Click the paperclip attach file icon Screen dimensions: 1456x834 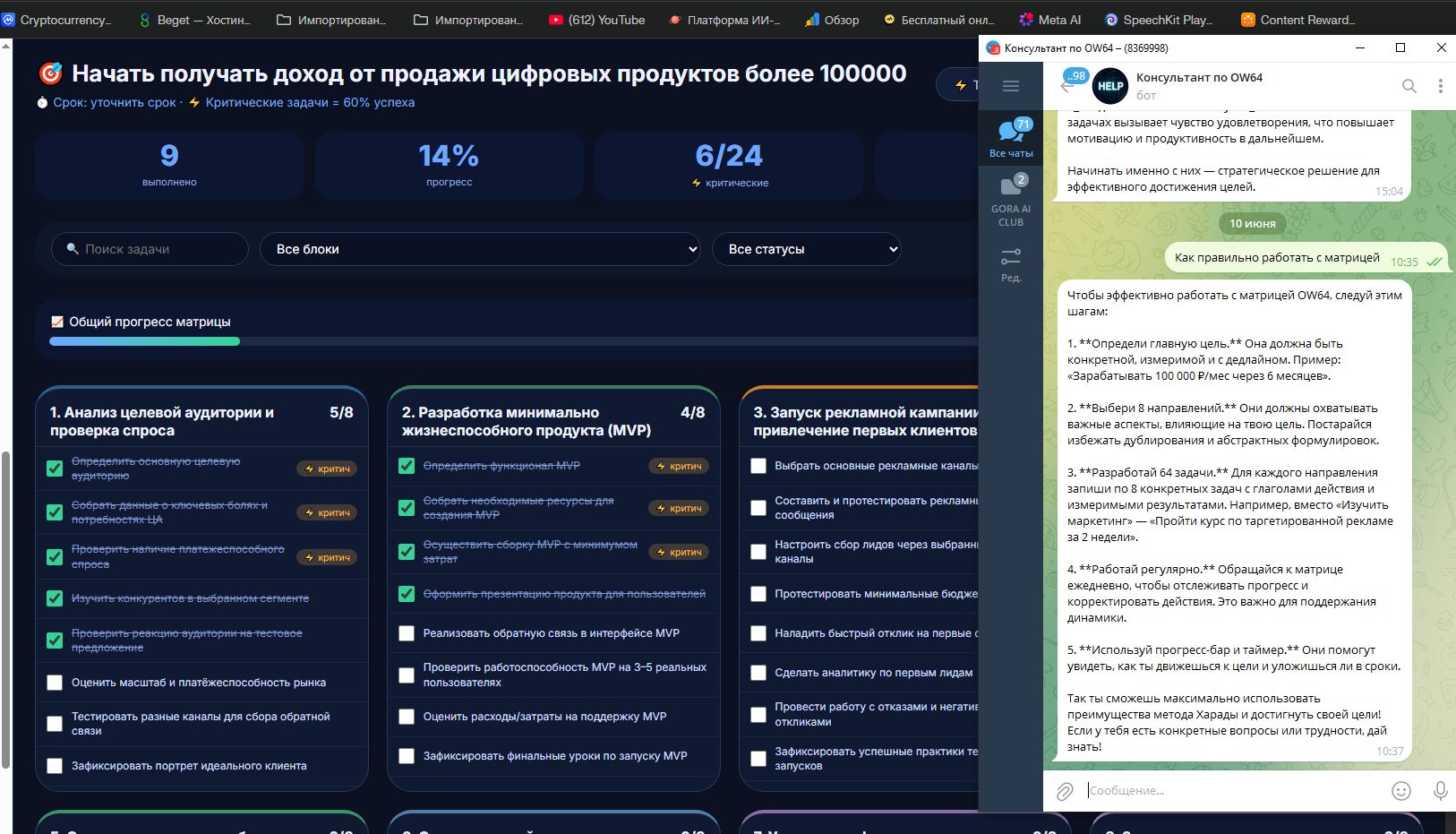point(1064,791)
